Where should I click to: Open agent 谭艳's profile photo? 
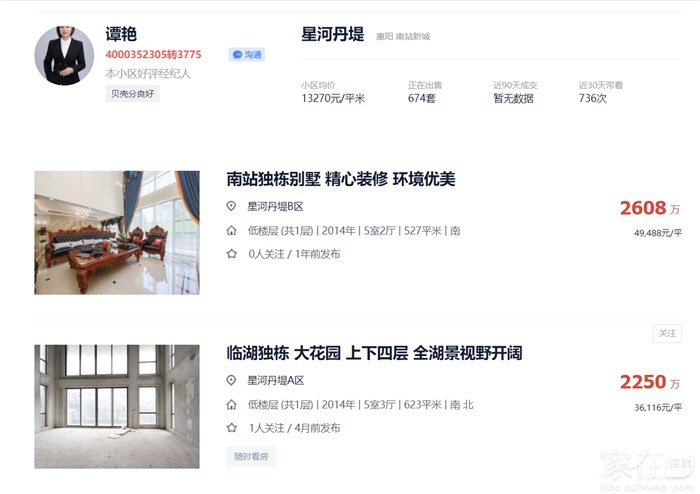coord(64,55)
